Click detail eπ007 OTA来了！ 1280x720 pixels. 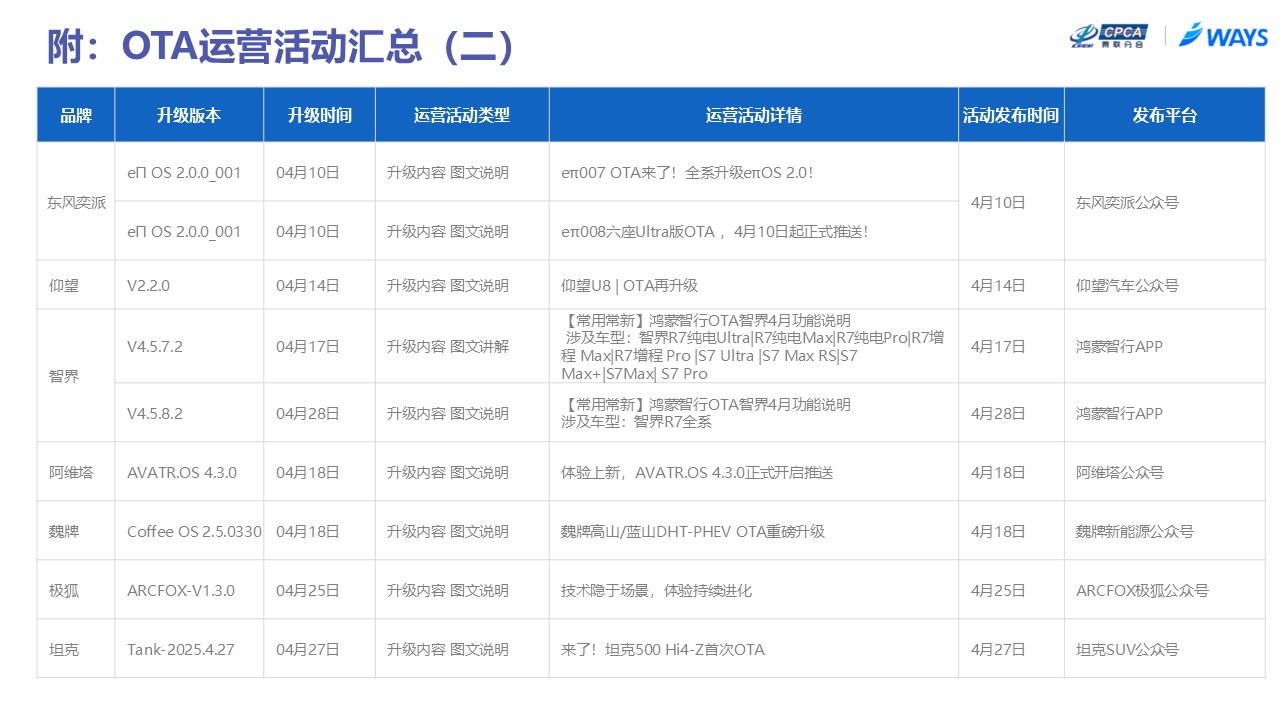(x=687, y=172)
